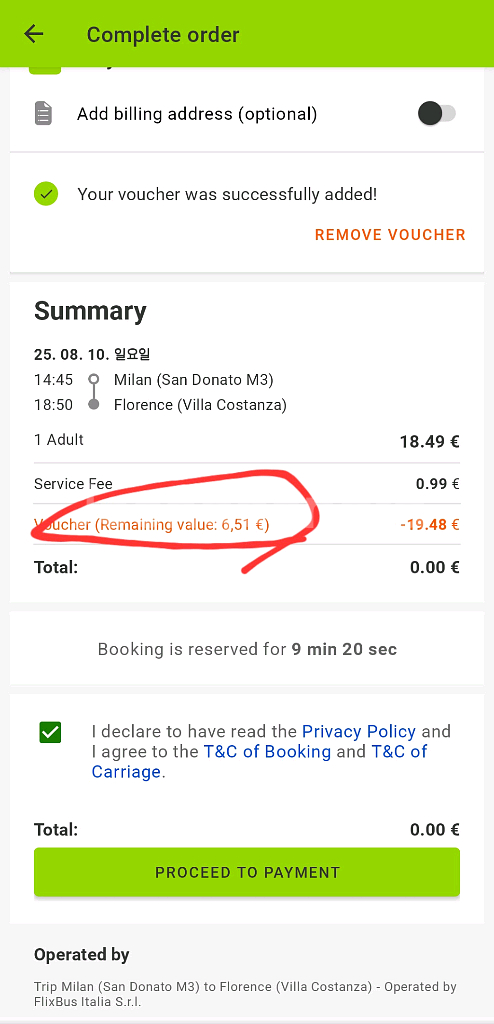This screenshot has height=1024, width=494.
Task: Click the 1 Adult price row
Action: [247, 441]
